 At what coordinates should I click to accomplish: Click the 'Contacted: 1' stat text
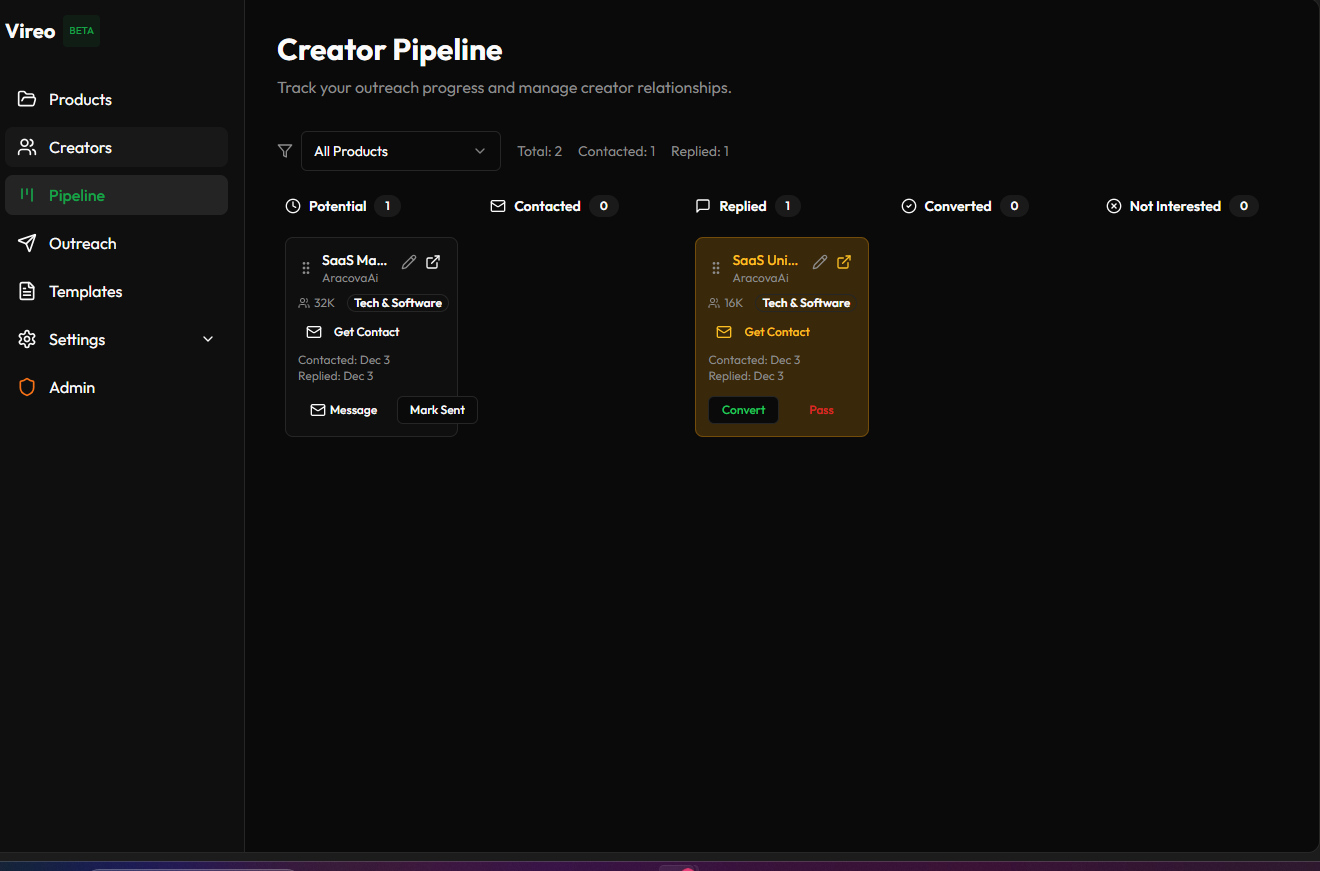coord(617,151)
